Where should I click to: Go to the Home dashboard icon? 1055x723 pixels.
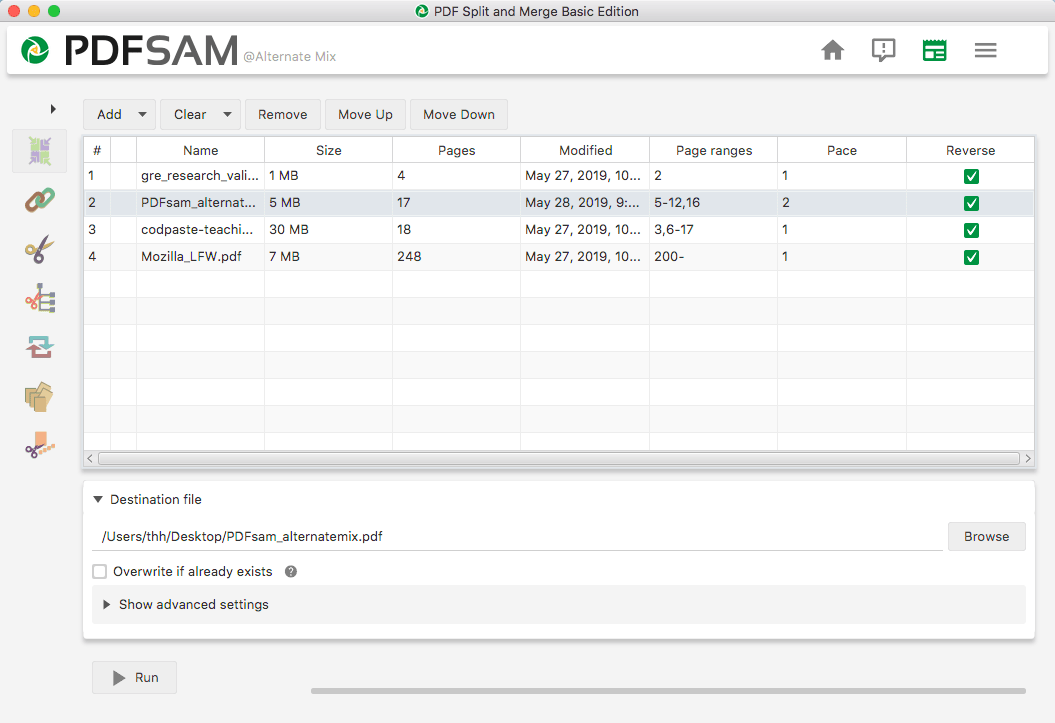(832, 50)
